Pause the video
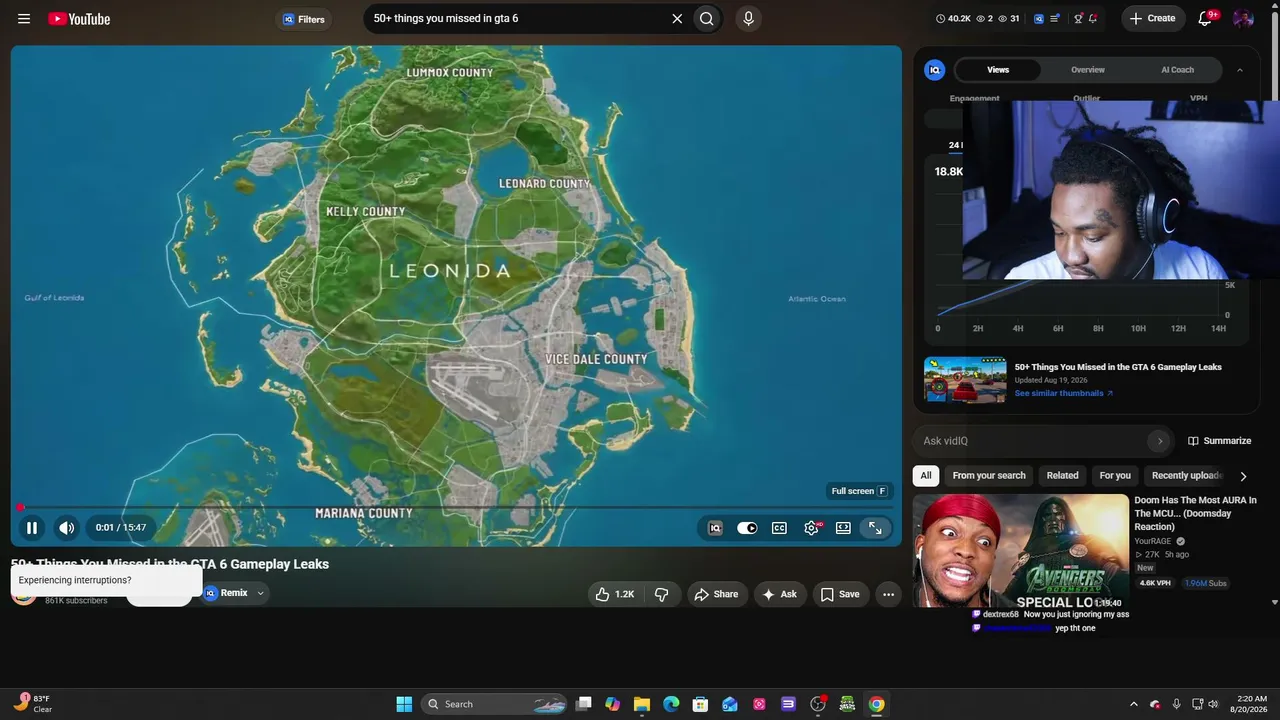This screenshot has width=1280, height=720. [x=32, y=528]
